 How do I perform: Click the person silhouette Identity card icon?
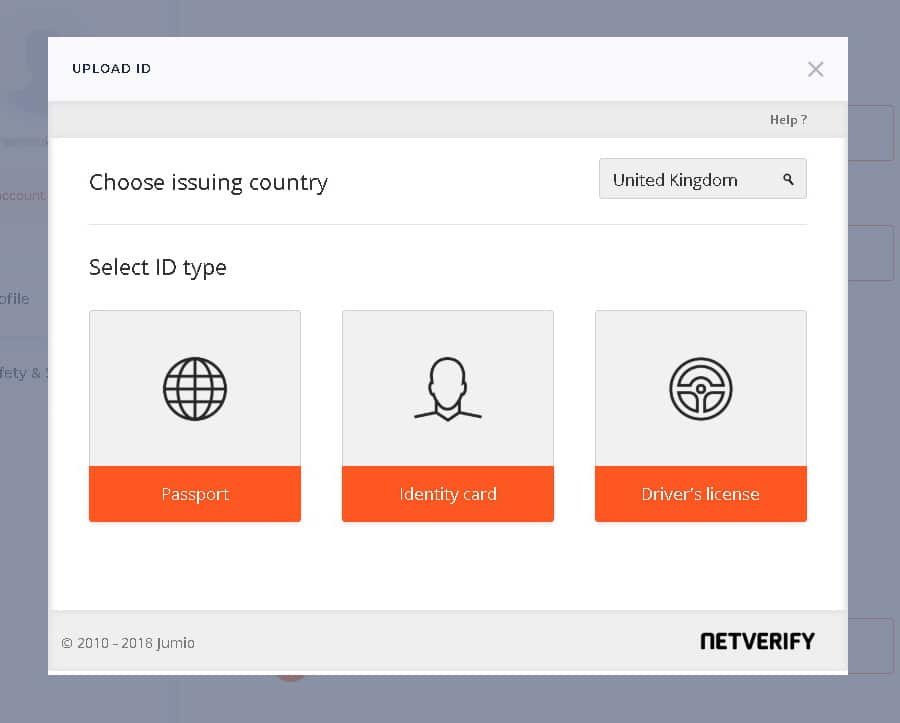coord(447,388)
